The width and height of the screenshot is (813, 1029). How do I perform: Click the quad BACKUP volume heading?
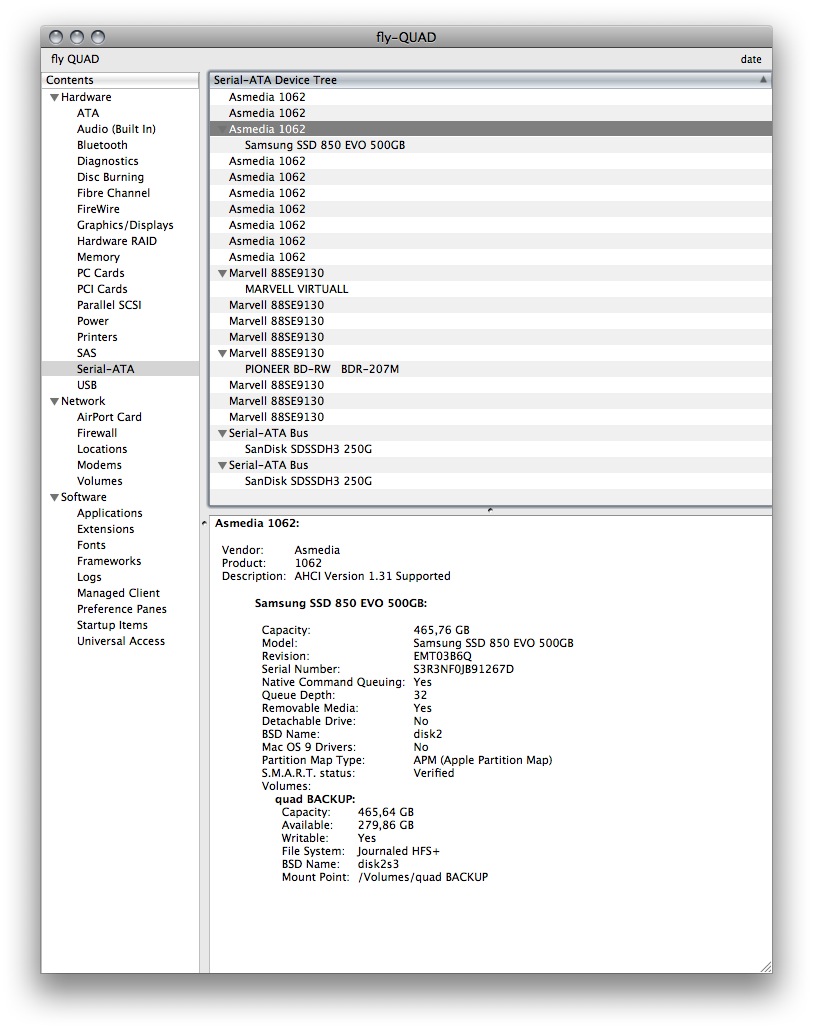[315, 799]
